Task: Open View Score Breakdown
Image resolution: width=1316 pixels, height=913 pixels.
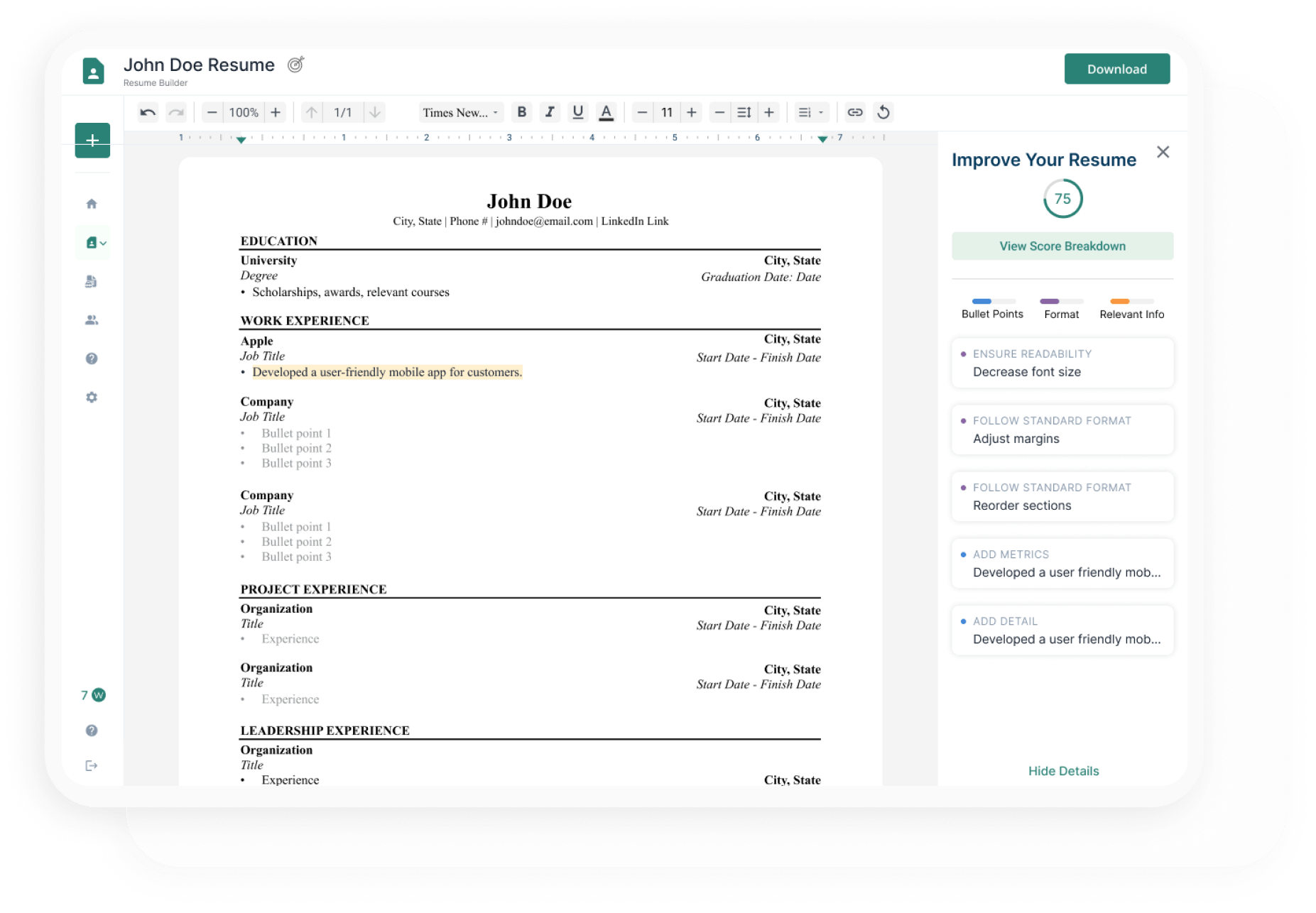Action: 1061,246
